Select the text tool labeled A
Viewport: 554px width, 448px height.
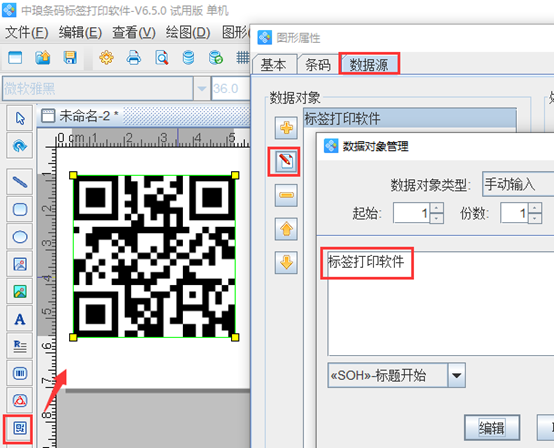click(x=20, y=319)
